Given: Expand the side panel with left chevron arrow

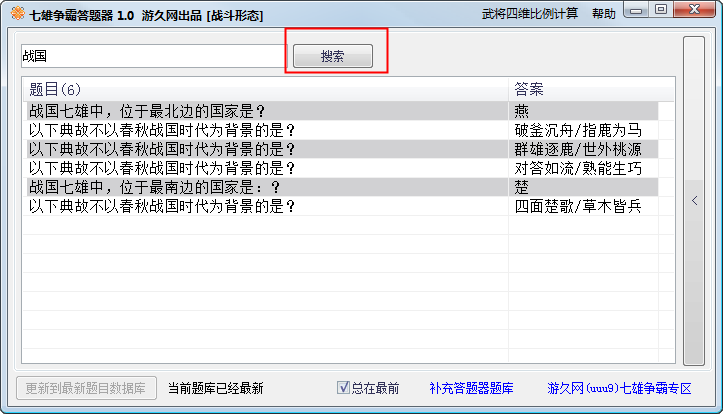Looking at the screenshot, I should pos(694,201).
